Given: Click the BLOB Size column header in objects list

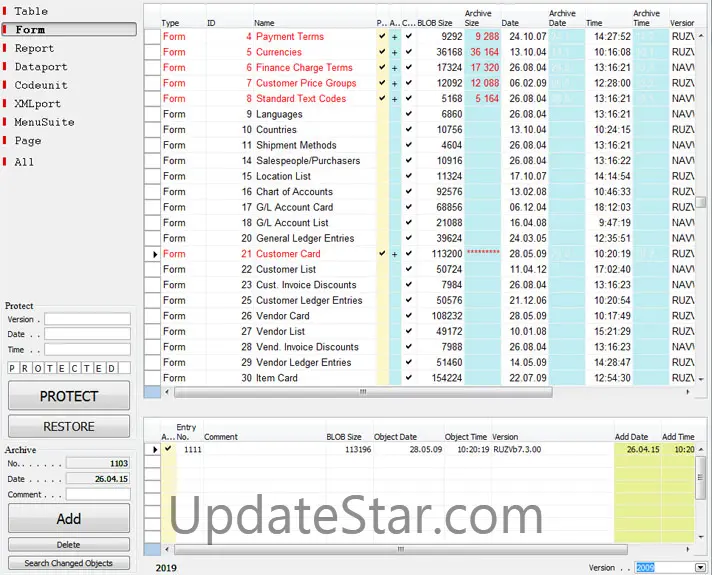Looking at the screenshot, I should (435, 23).
